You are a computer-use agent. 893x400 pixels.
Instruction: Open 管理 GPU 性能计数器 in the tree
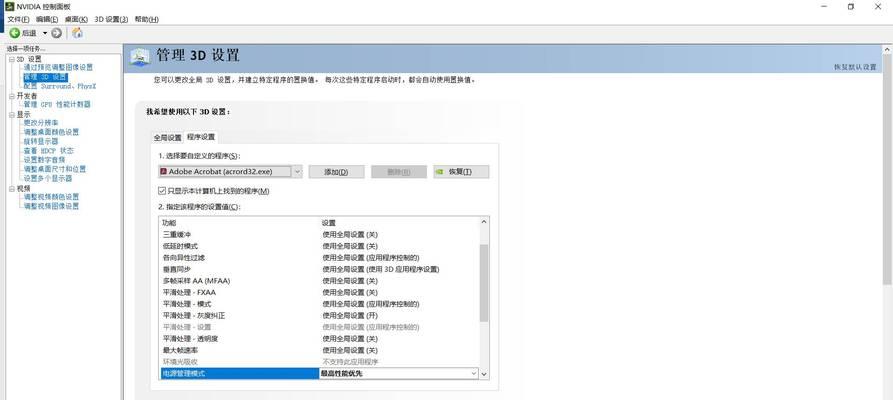point(56,104)
